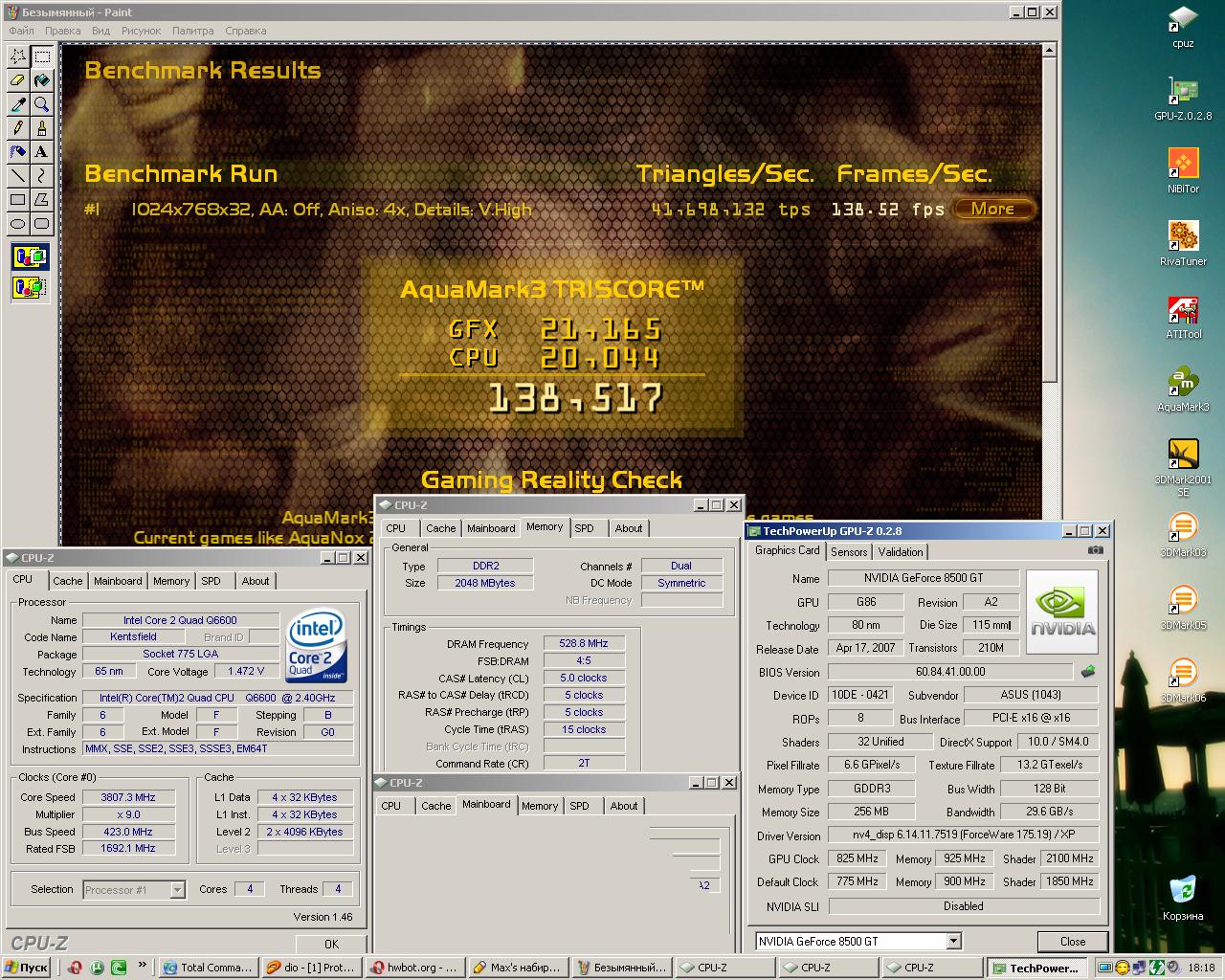Image resolution: width=1225 pixels, height=980 pixels.
Task: Click the Core Speed 3807.3 MHz field
Action: (128, 797)
